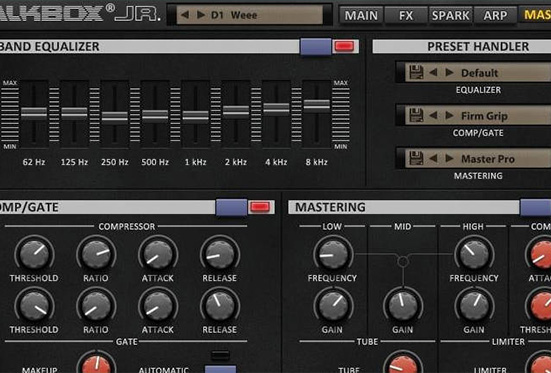Toggle the Comp/Gate blue power switch
This screenshot has height=373, width=551.
(231, 207)
